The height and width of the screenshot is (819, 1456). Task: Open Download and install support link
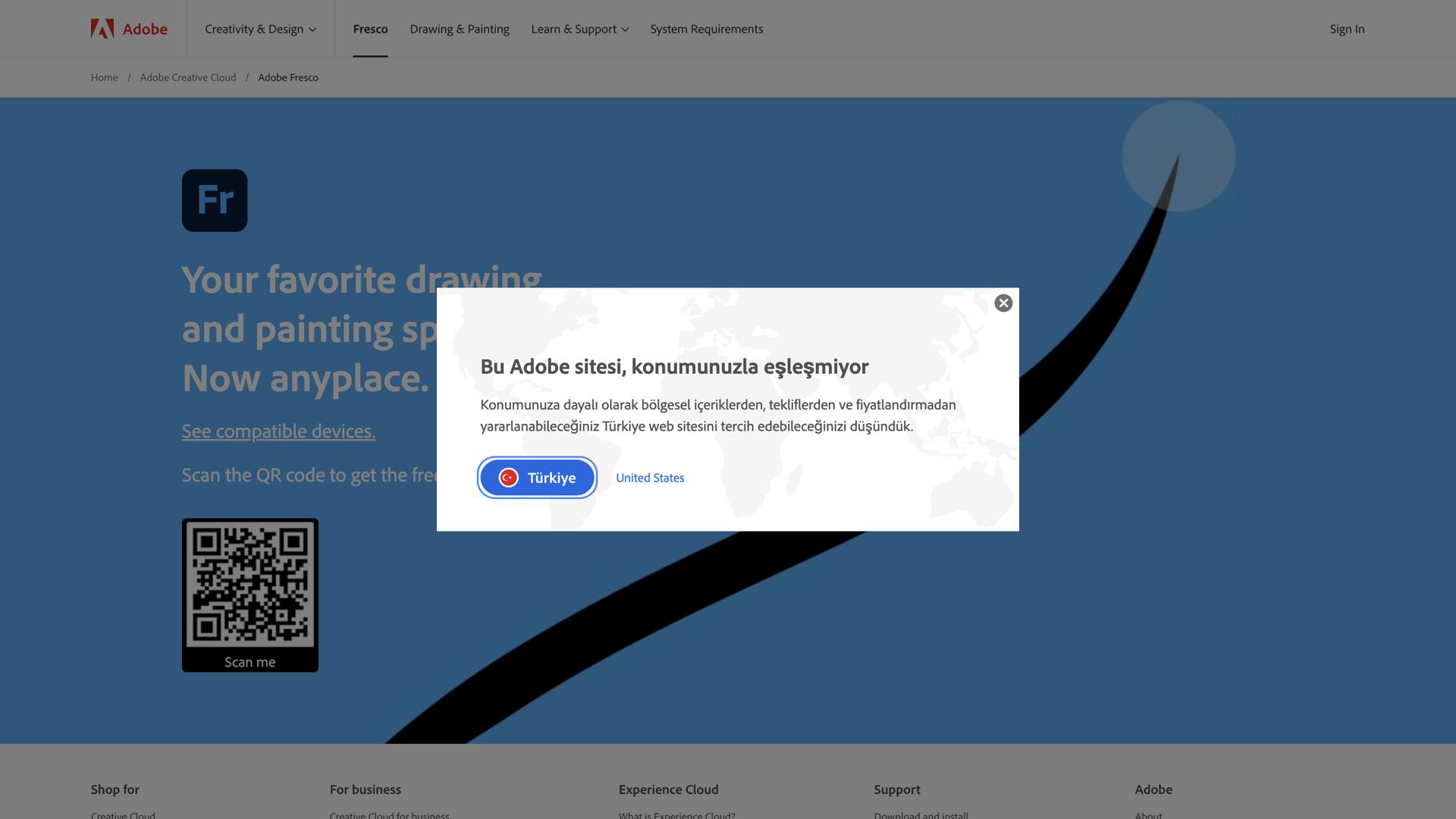921,815
